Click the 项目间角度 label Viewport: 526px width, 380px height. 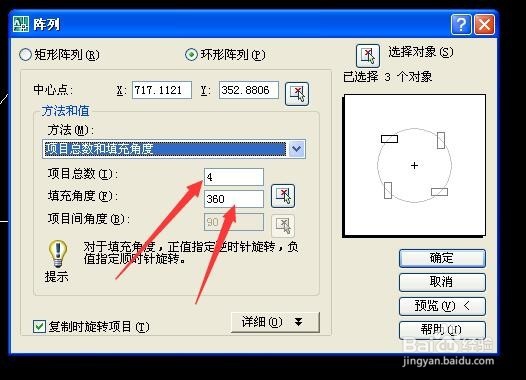[x=89, y=219]
